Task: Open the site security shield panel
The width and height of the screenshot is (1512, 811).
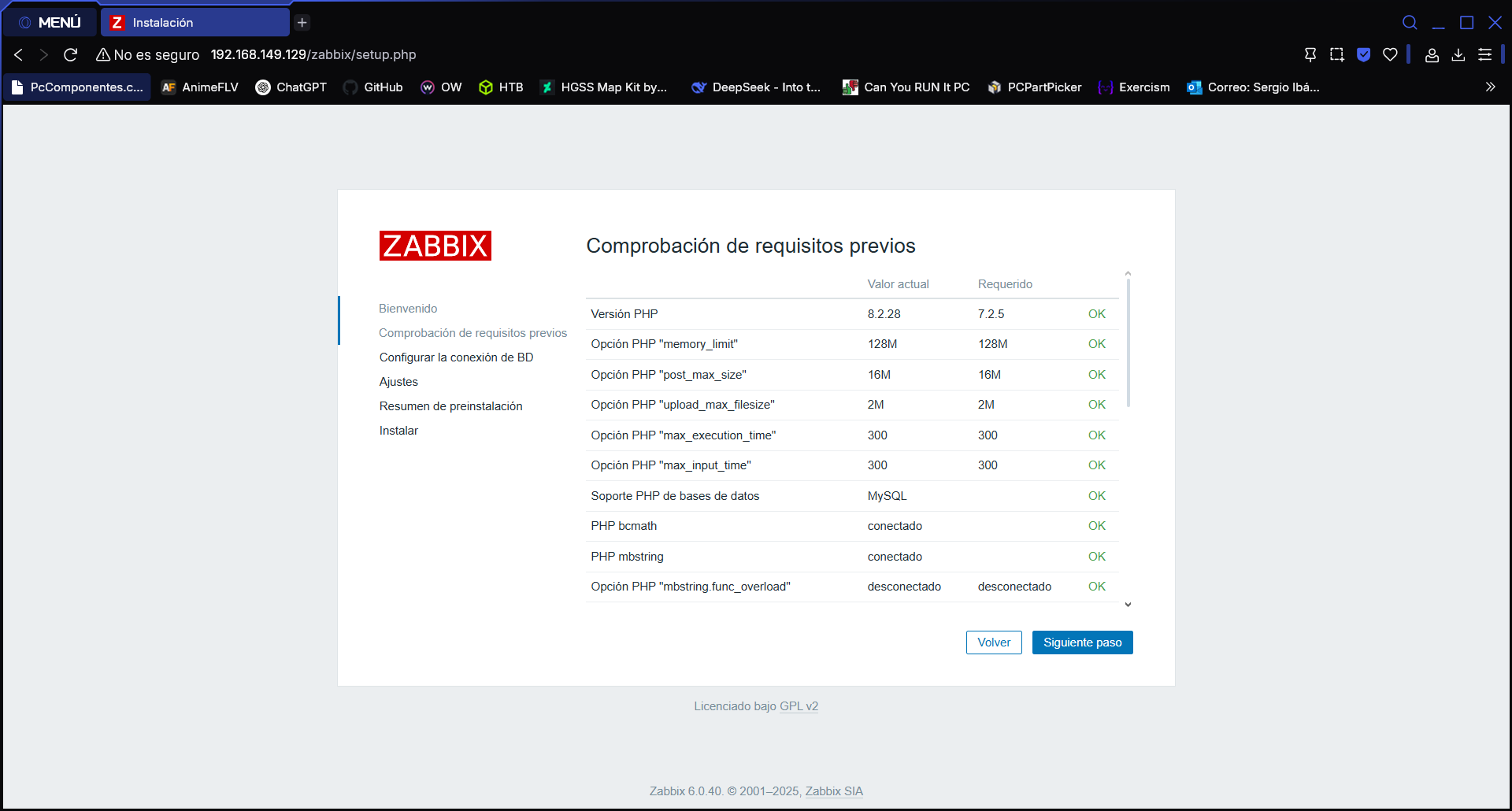Action: click(1363, 54)
